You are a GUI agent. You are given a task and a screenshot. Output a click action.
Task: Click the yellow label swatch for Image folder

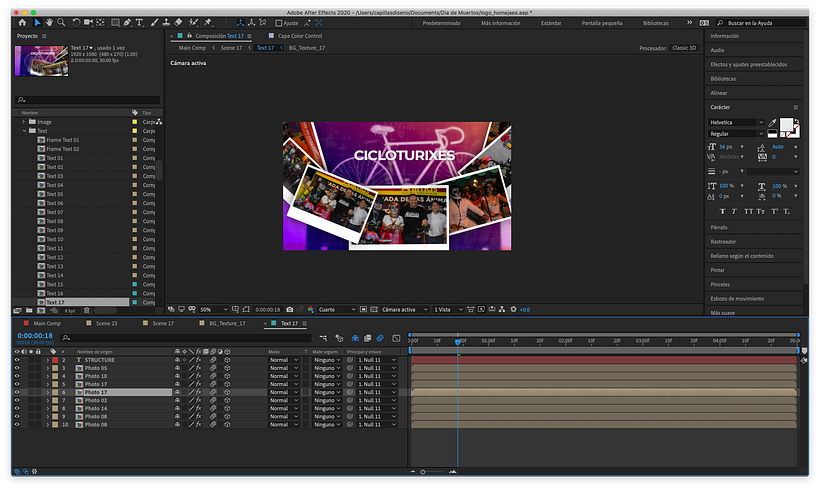coord(134,122)
